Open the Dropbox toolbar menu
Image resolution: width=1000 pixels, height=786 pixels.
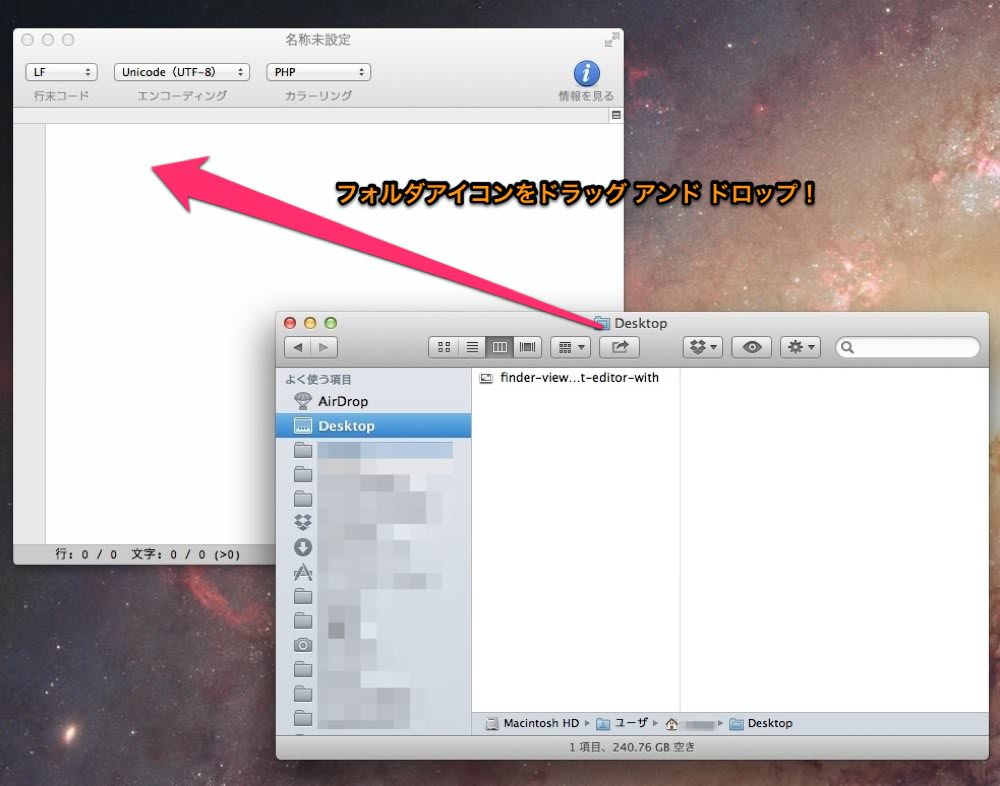(x=702, y=347)
